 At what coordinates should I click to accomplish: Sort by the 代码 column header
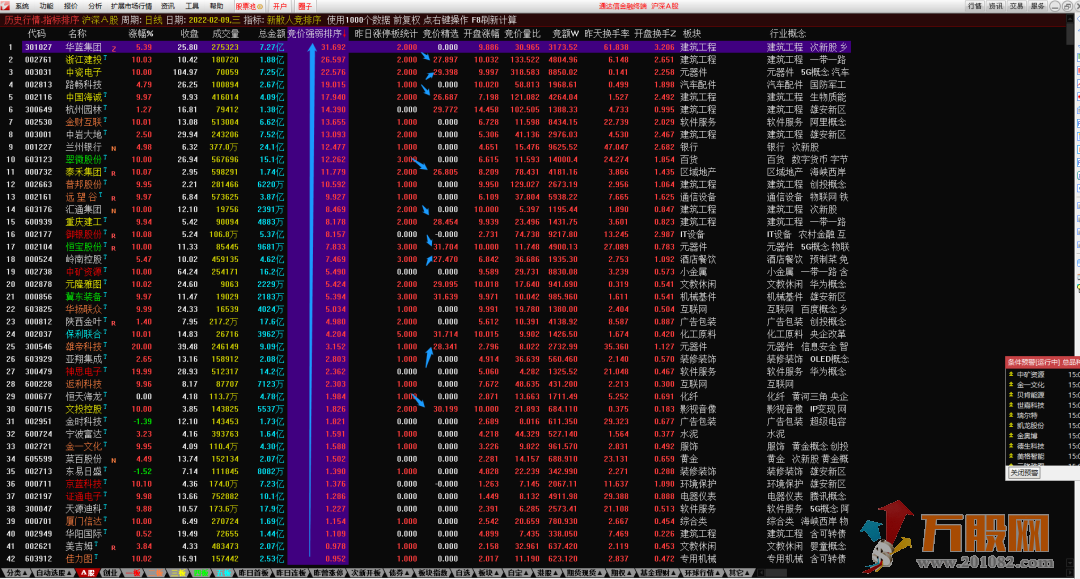(x=37, y=33)
